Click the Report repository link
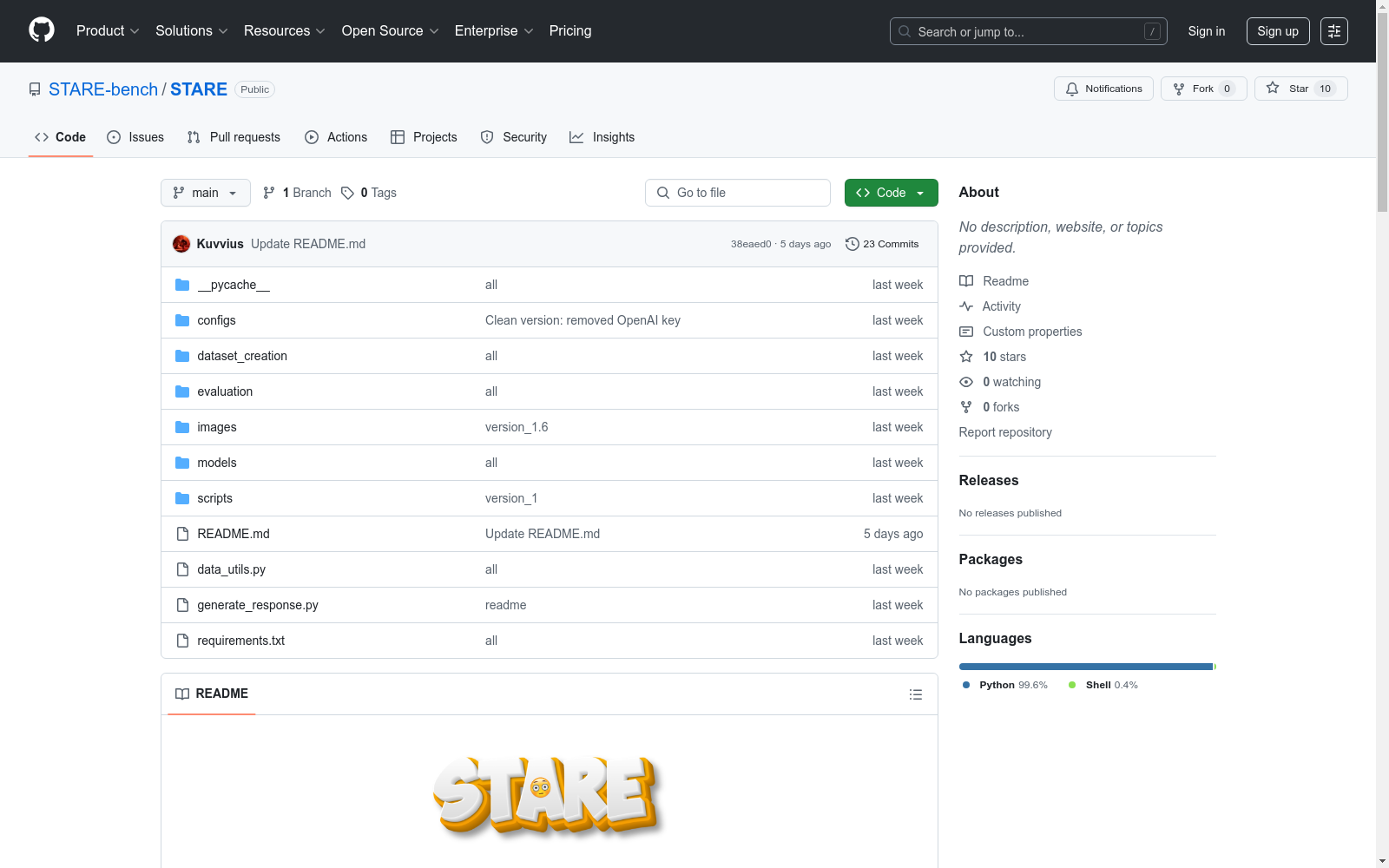1389x868 pixels. tap(1005, 432)
